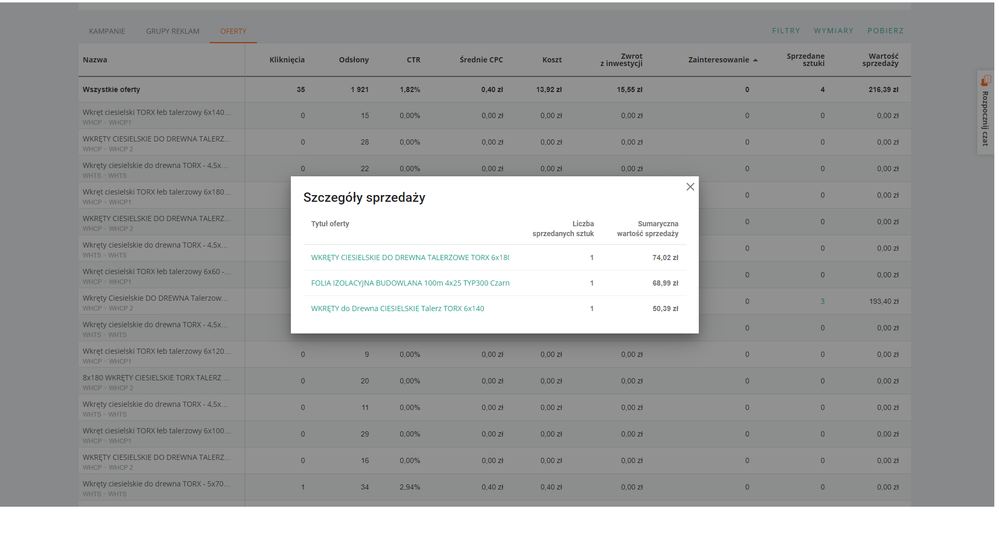Sort table by Odsłony column
999x541 pixels.
tap(353, 60)
